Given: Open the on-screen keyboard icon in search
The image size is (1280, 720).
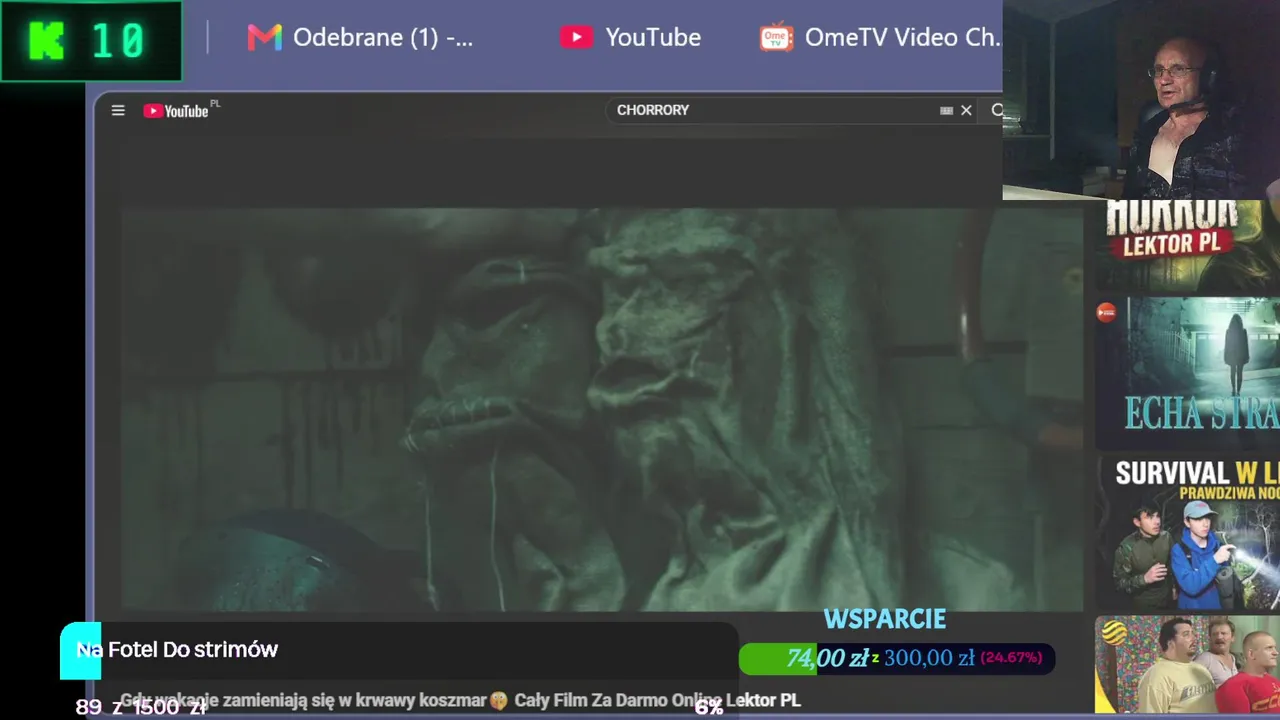Looking at the screenshot, I should [946, 111].
